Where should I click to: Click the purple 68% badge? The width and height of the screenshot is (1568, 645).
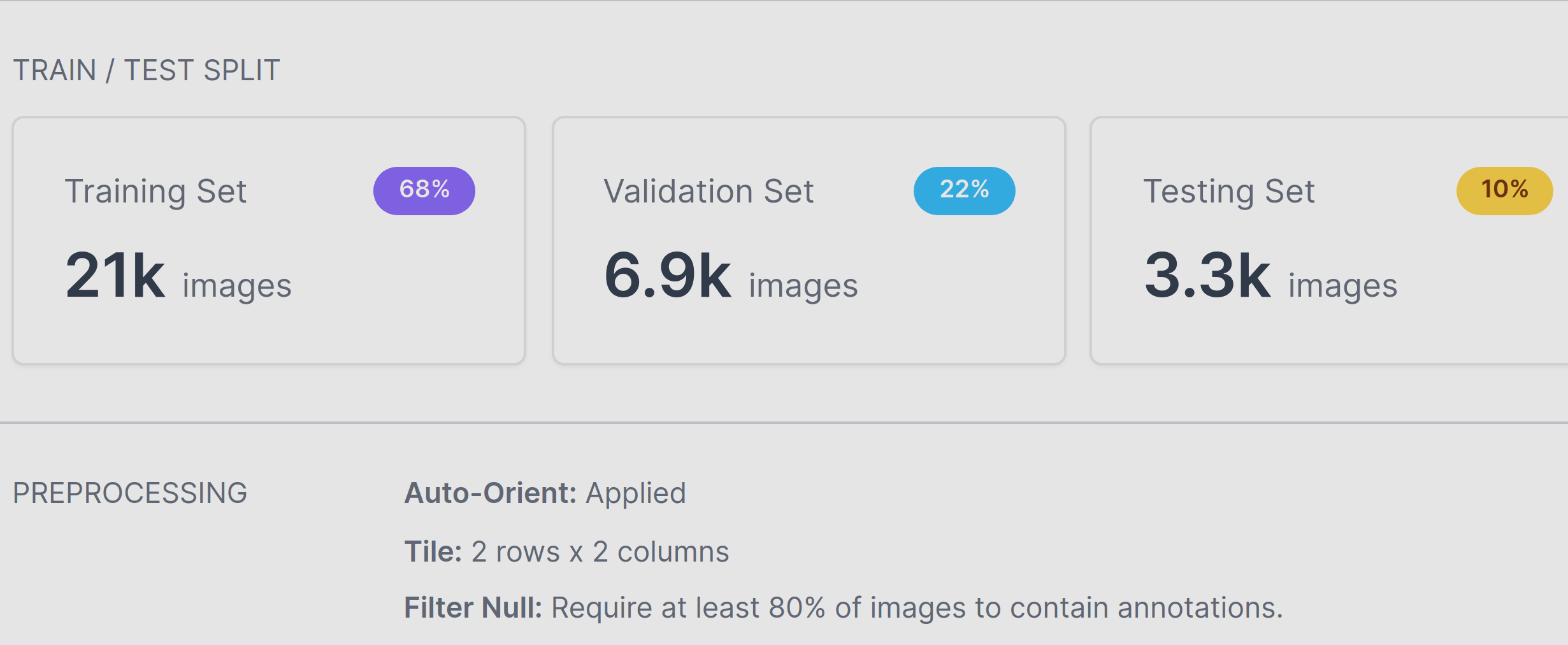[424, 190]
